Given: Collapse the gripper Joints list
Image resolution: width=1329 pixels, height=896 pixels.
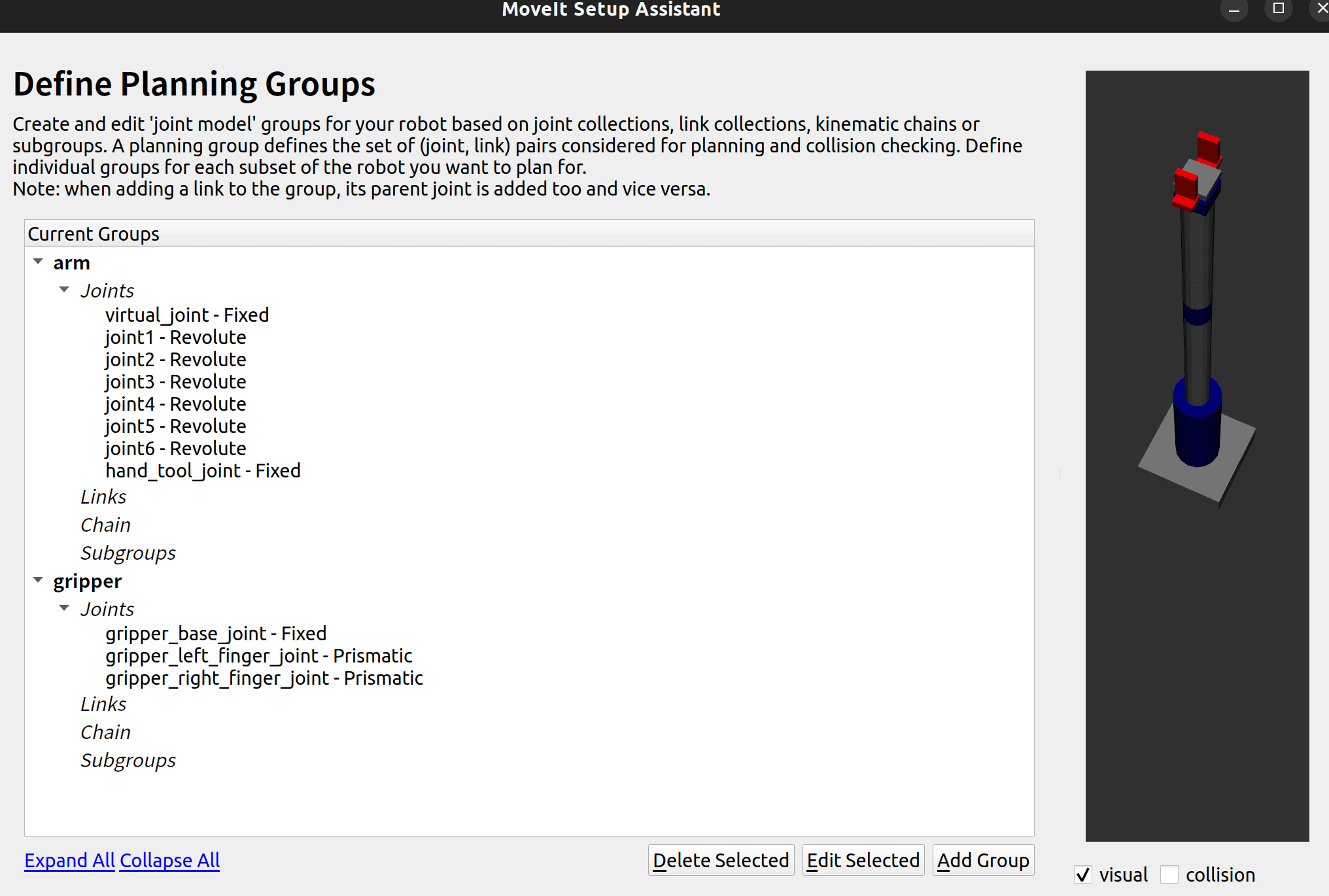Looking at the screenshot, I should (64, 608).
